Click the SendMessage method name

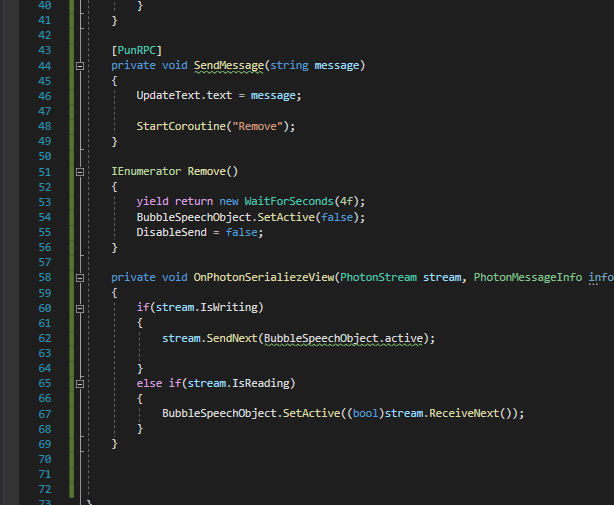point(229,65)
